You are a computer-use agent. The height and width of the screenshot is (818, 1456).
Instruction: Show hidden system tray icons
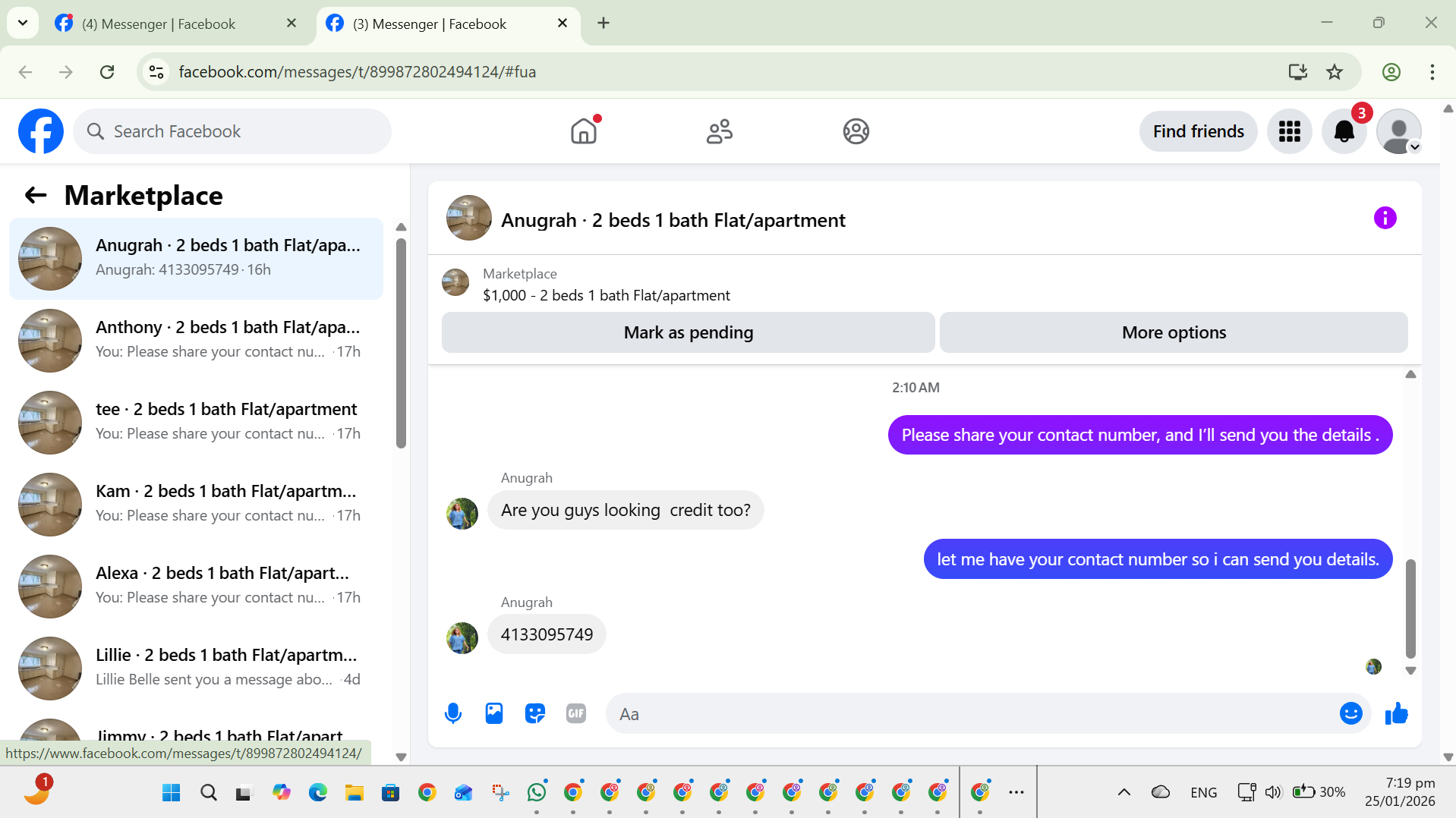[1124, 793]
